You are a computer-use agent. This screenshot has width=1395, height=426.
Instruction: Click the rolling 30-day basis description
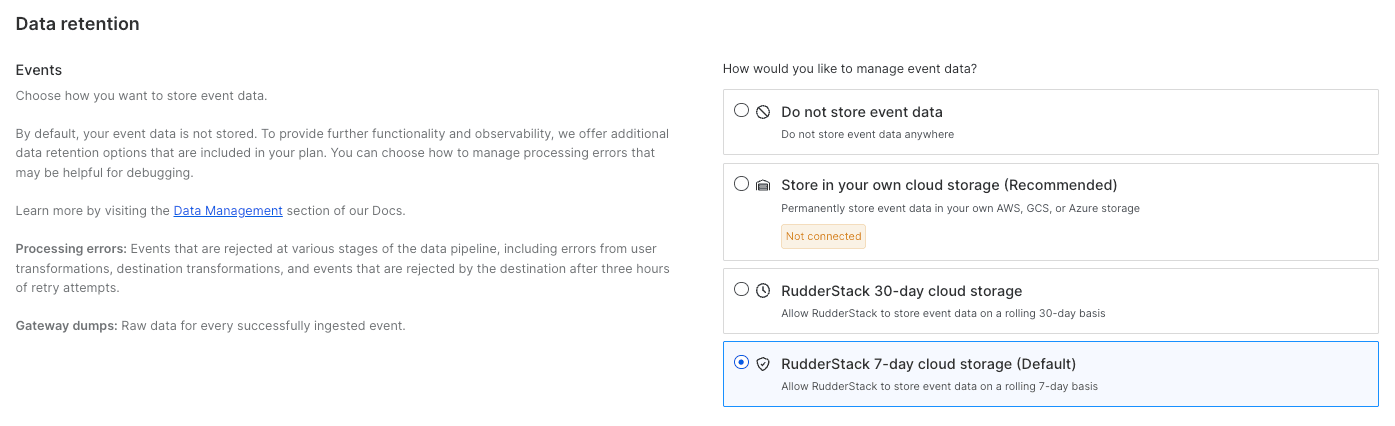[942, 313]
